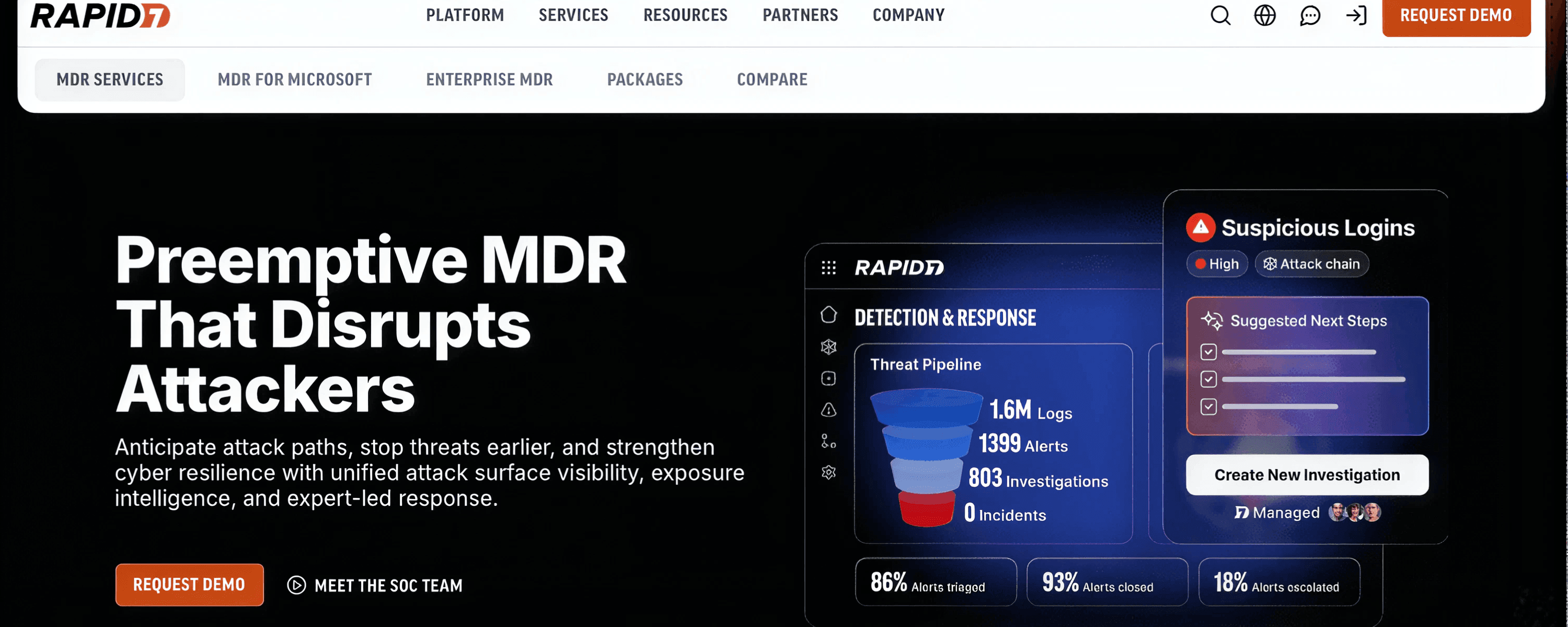The width and height of the screenshot is (1568, 627).
Task: Open the chat bubble icon
Action: coord(1310,15)
